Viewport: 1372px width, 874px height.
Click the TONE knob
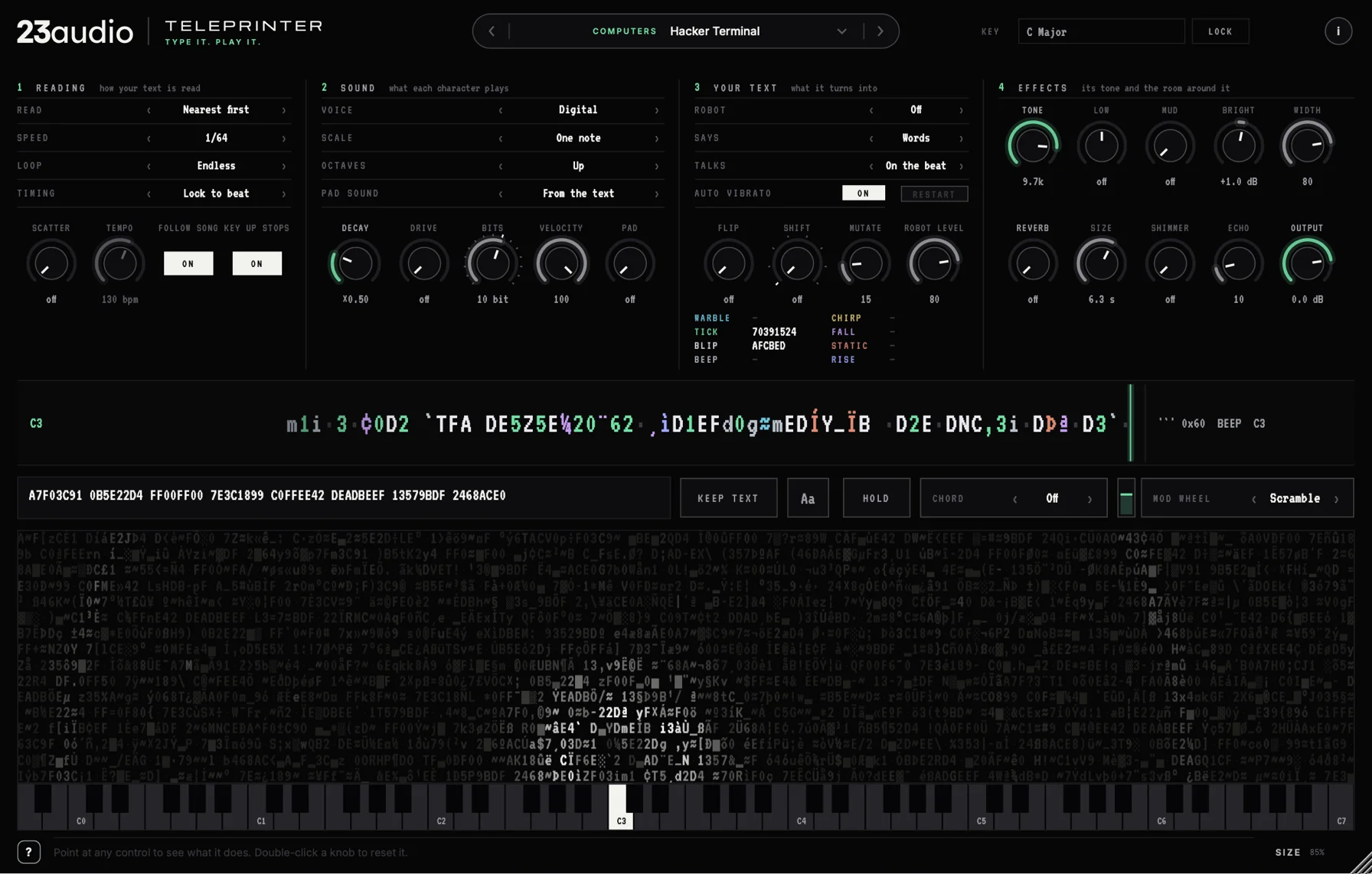coord(1033,145)
